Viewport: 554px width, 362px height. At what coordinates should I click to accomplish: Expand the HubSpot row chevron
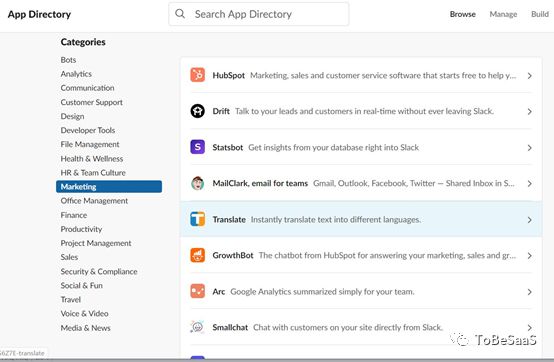pyautogui.click(x=529, y=76)
